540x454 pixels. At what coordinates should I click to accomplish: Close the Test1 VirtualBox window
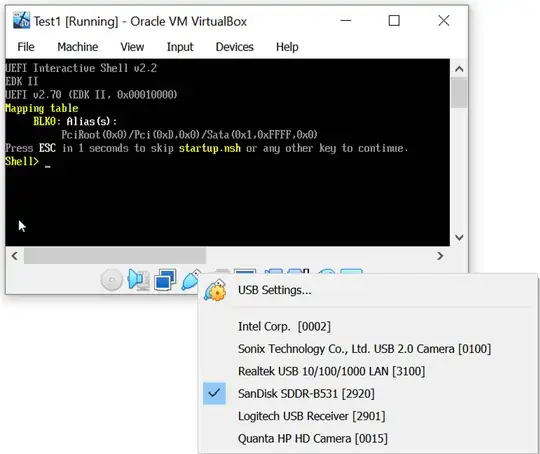444,21
